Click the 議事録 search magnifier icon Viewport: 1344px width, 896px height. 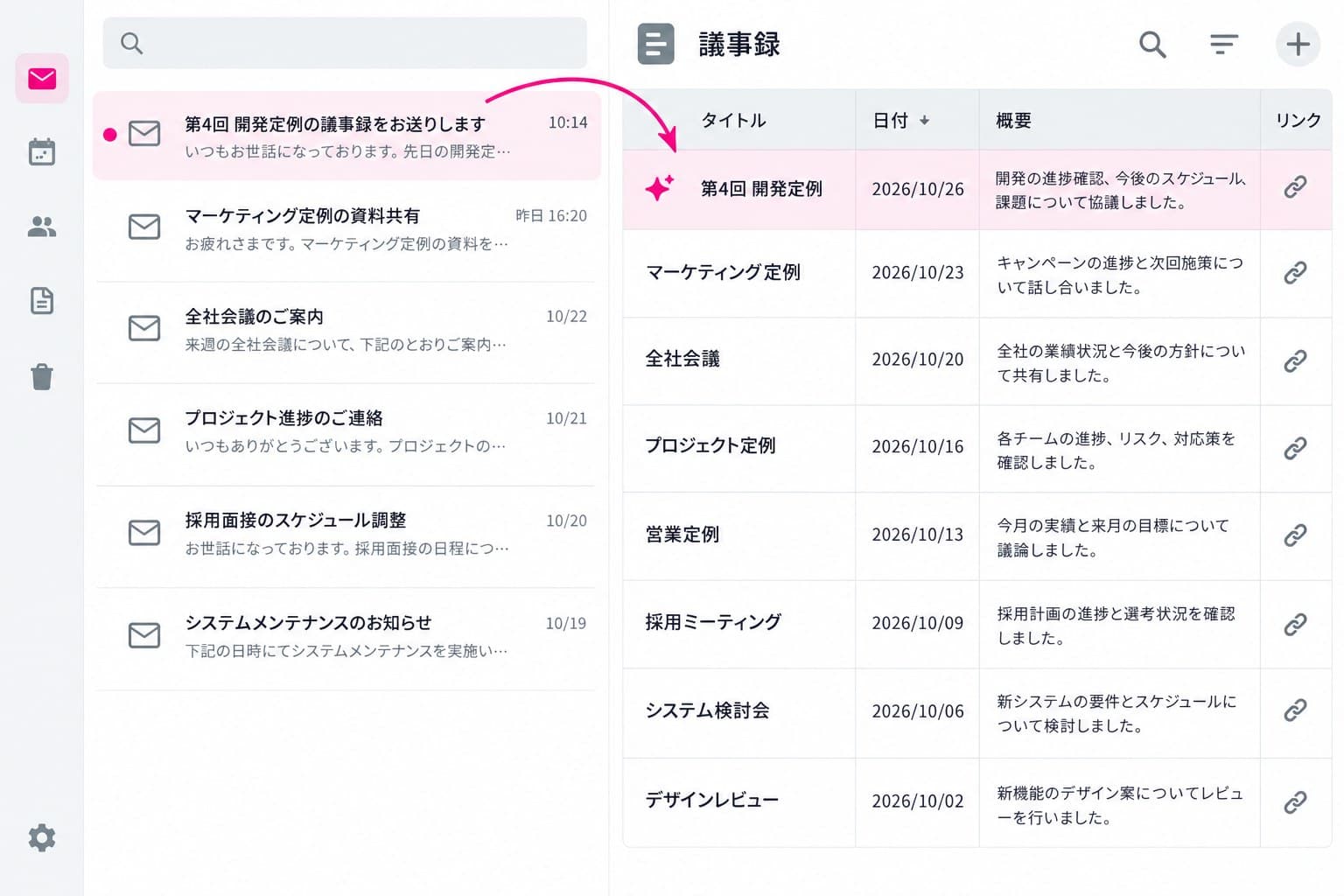(x=1152, y=44)
